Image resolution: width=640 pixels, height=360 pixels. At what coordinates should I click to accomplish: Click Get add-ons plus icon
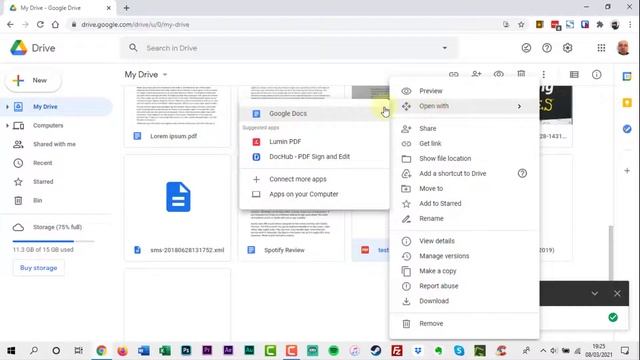(x=627, y=171)
